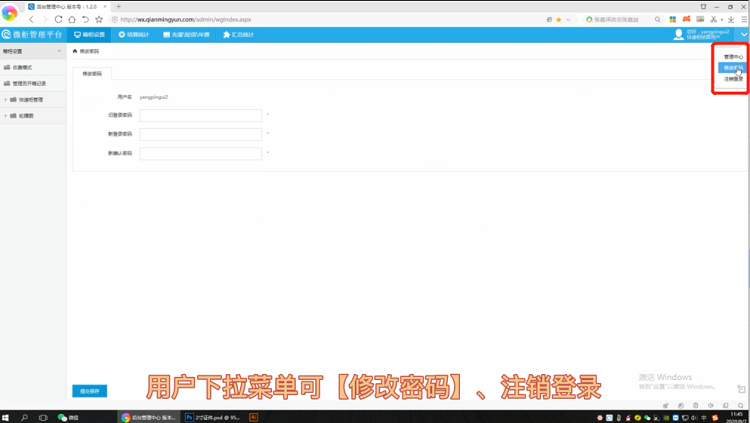The height and width of the screenshot is (423, 750).
Task: Click the user avatar icon in the header
Action: tap(679, 35)
